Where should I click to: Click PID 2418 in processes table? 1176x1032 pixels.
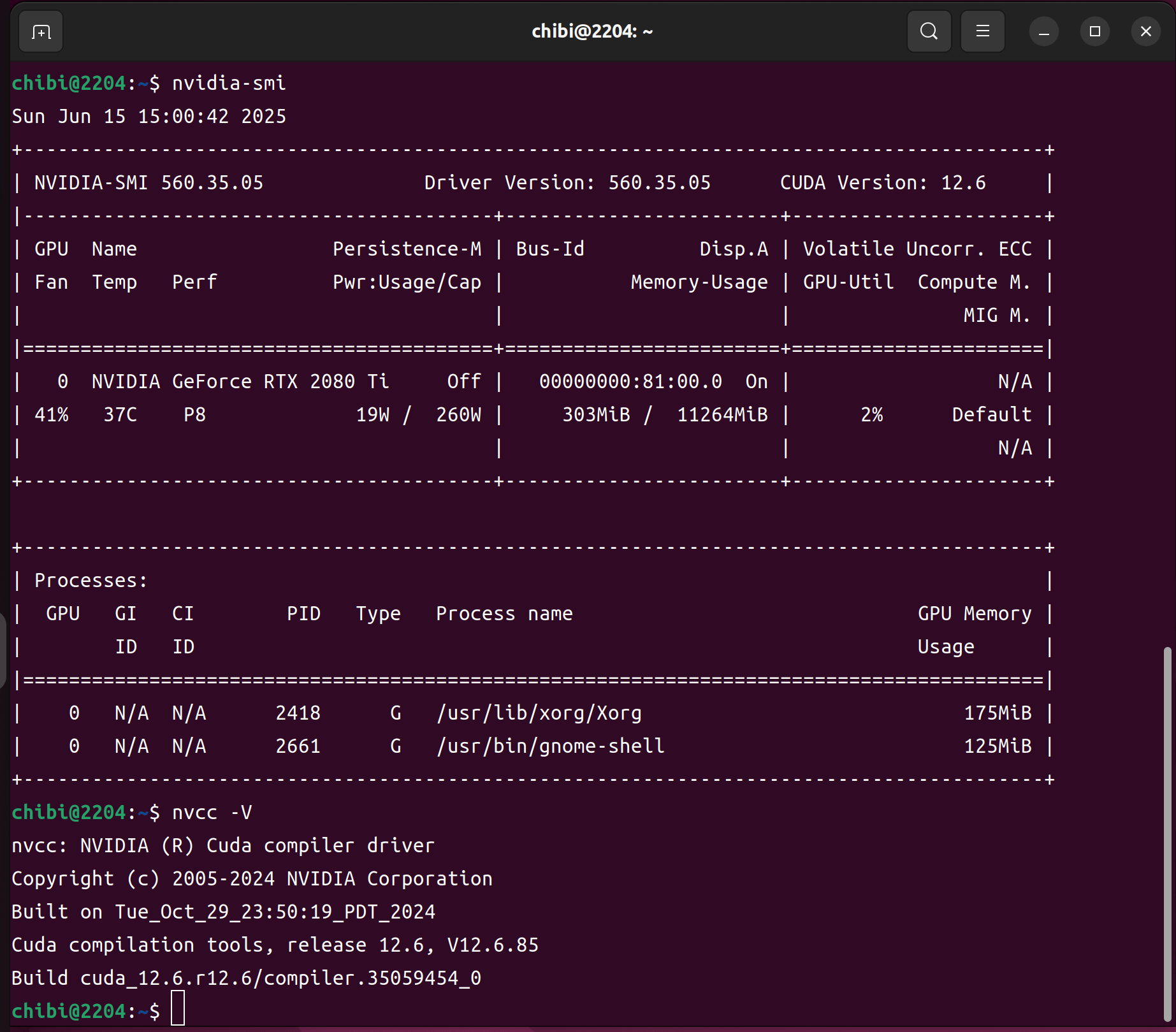[x=298, y=713]
